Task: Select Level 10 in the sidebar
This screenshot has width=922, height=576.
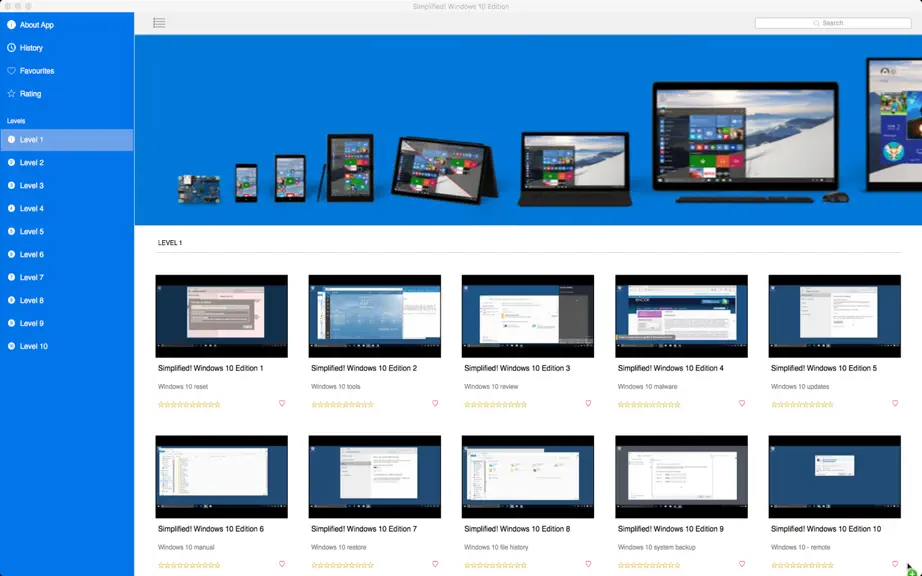Action: pos(66,346)
